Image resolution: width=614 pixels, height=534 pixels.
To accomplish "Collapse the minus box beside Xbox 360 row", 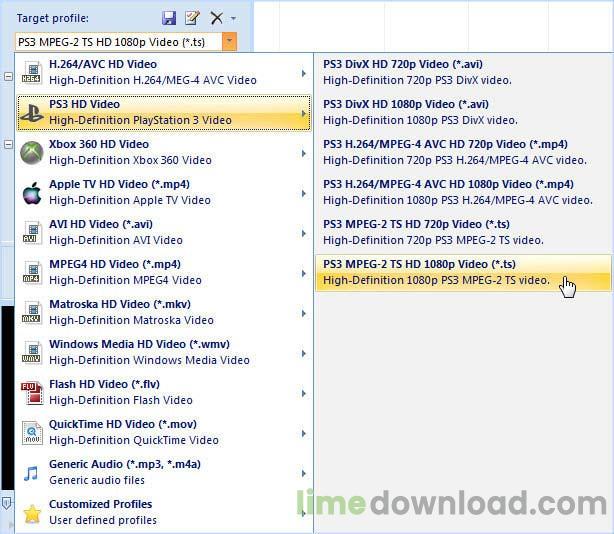I will tap(9, 144).
